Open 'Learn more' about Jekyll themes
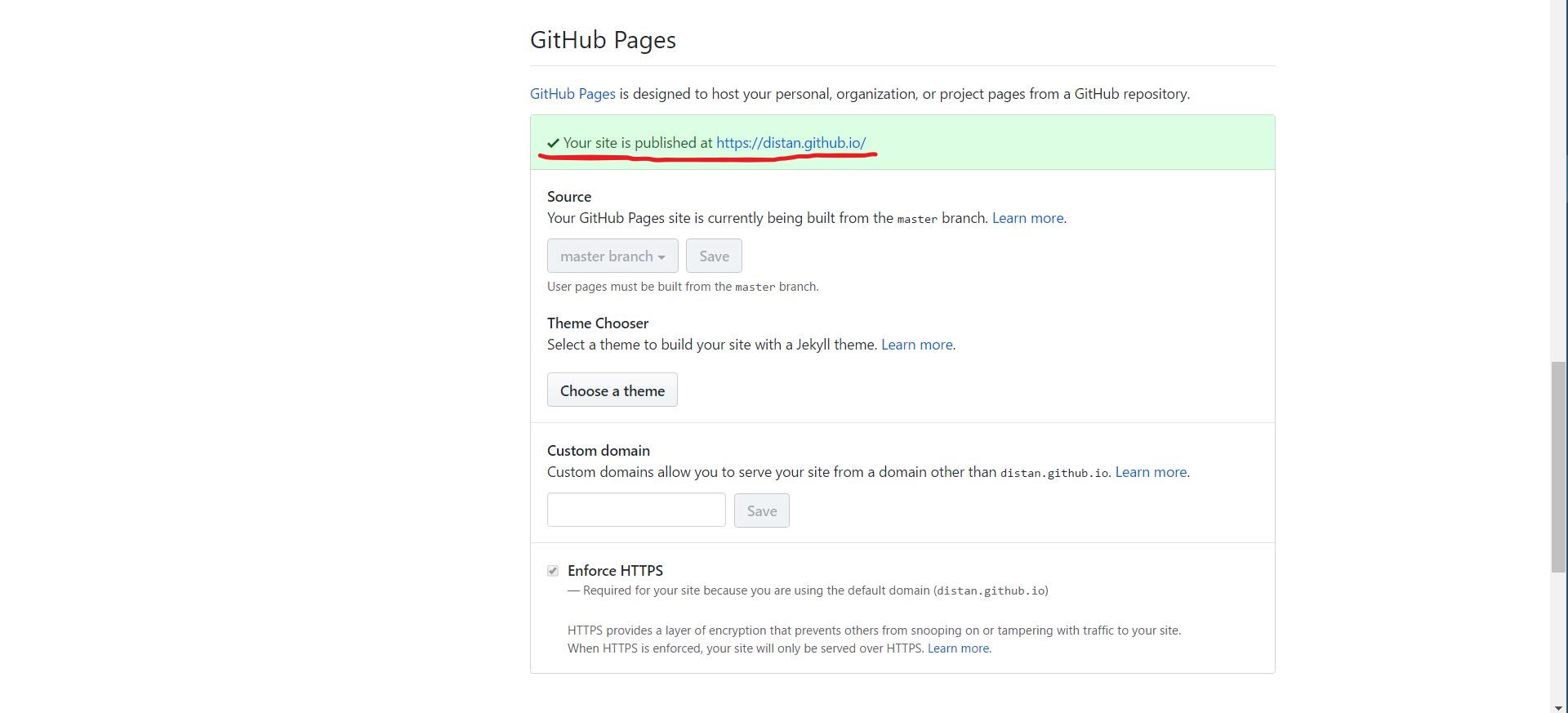 click(916, 345)
